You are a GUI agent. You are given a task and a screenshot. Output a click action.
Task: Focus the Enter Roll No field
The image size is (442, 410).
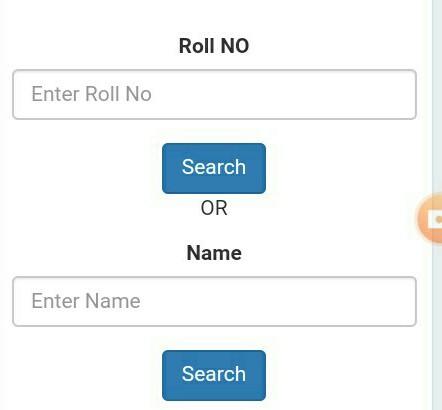pos(214,94)
